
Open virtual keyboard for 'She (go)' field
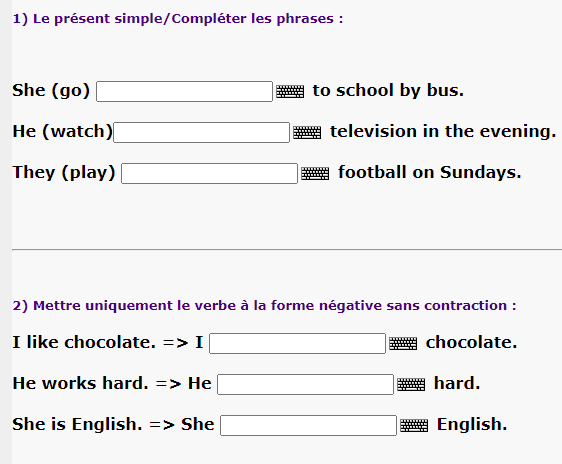[x=290, y=91]
